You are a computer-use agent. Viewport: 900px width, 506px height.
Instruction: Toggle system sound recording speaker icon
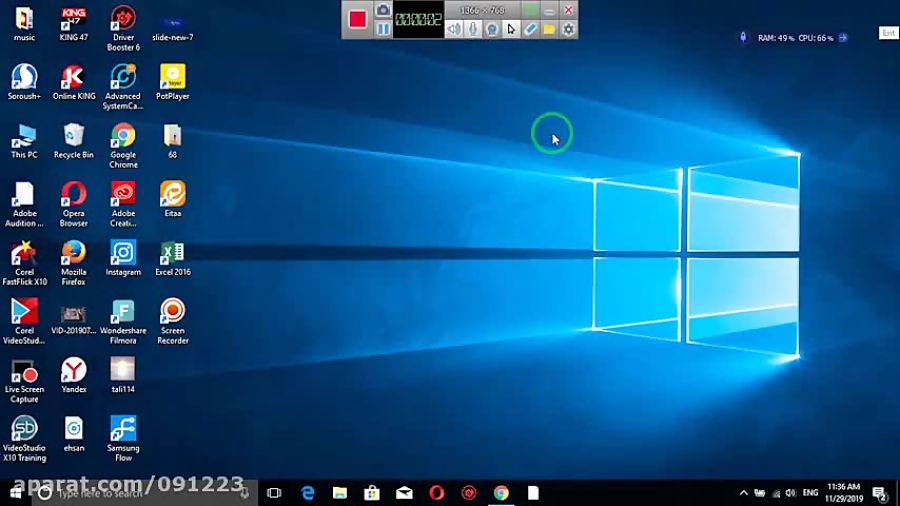click(x=453, y=29)
